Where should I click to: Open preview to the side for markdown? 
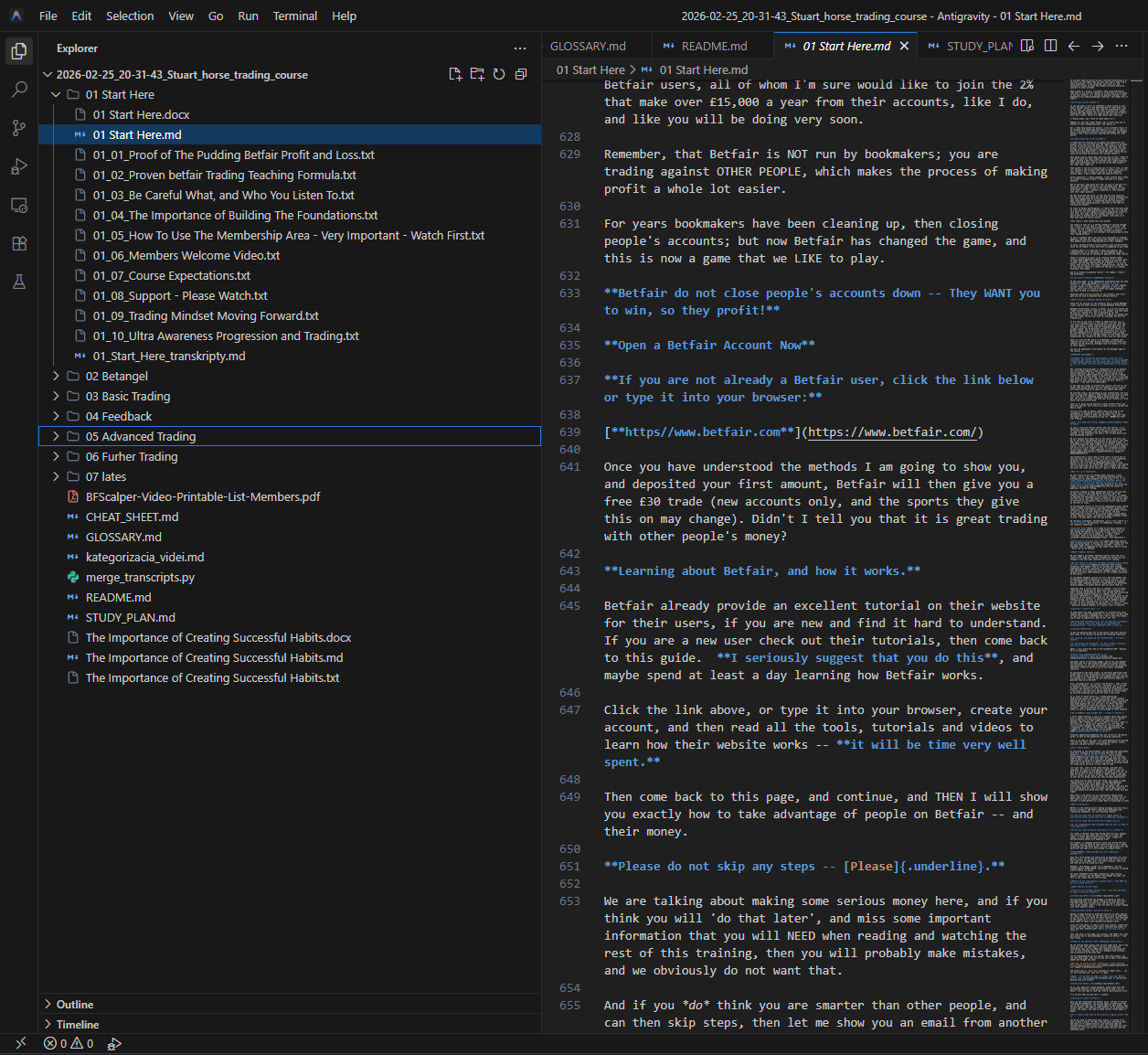click(1027, 46)
